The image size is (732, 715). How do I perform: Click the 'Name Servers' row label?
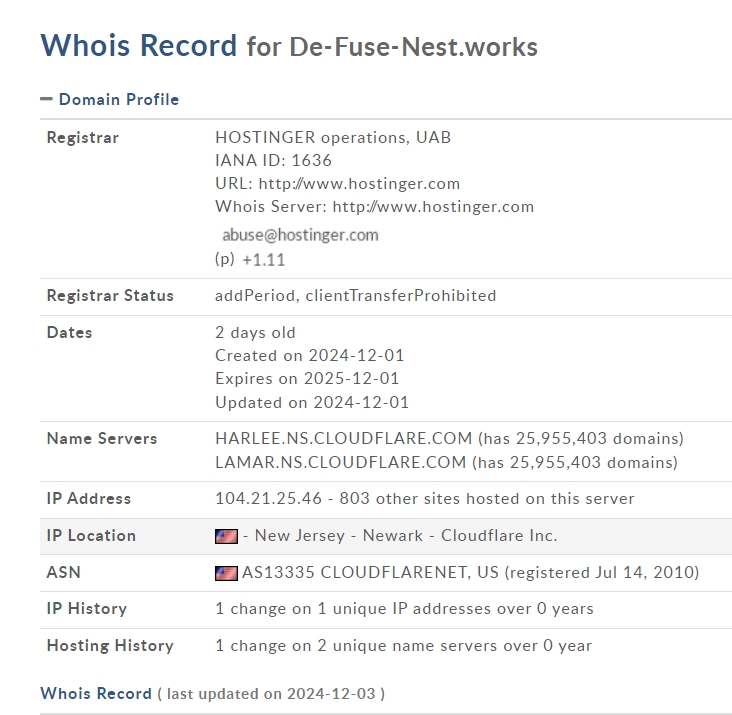click(x=102, y=438)
